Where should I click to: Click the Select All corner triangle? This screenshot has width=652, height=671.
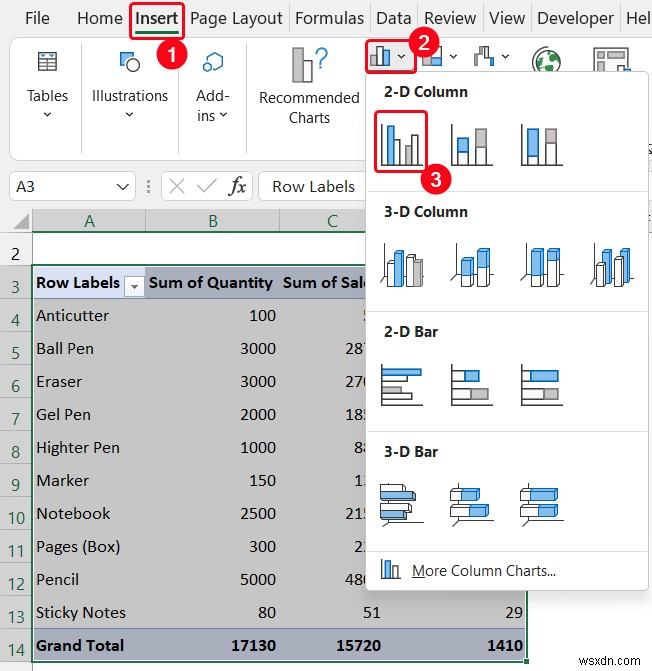(21, 222)
